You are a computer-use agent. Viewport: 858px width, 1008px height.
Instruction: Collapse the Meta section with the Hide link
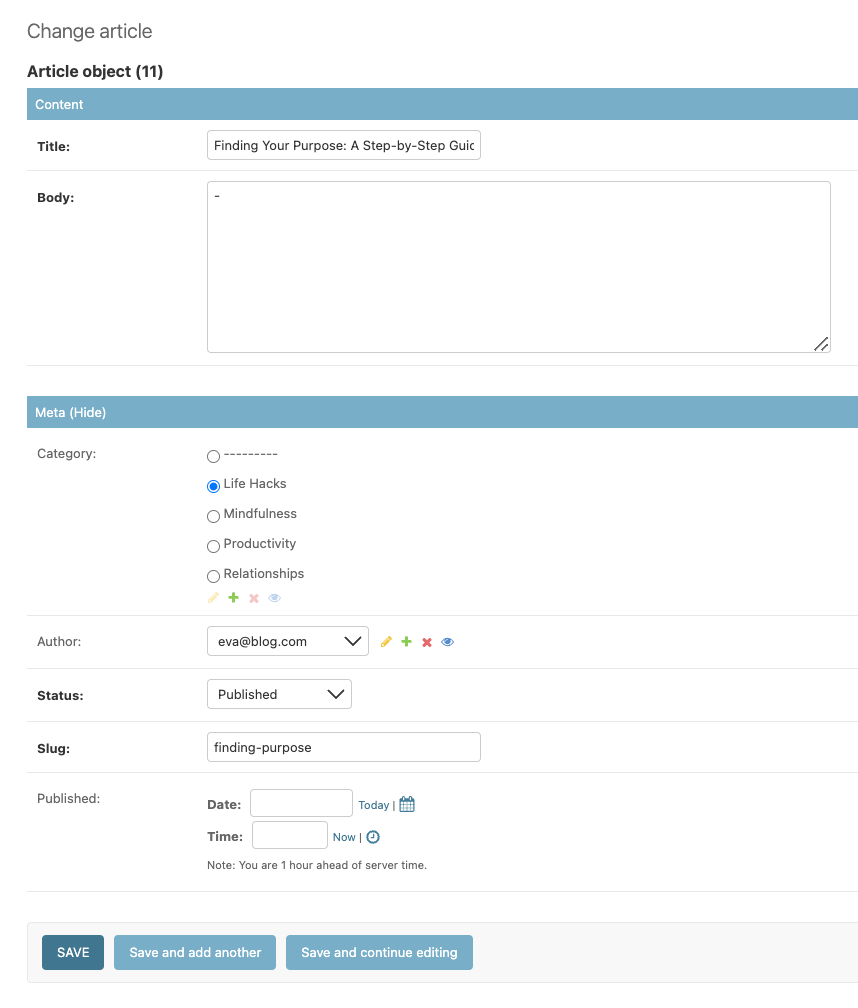tap(87, 411)
